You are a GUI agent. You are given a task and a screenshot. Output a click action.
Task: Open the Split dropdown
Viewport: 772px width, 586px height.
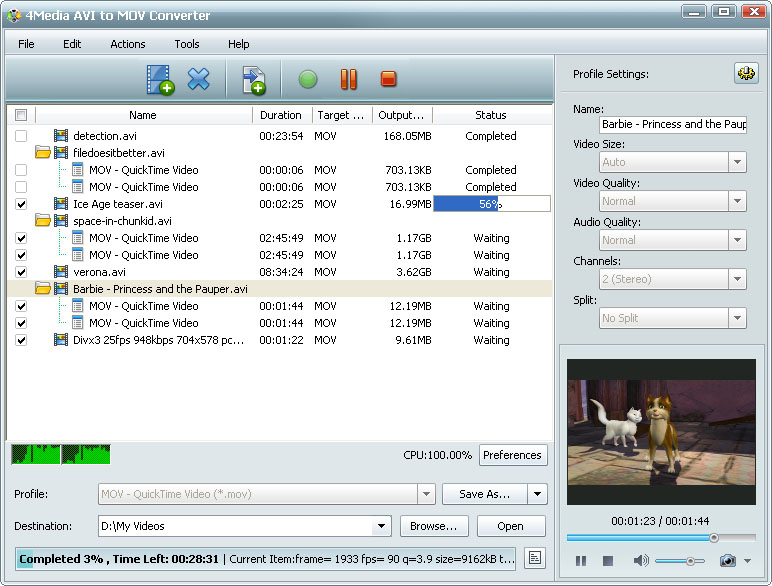click(x=737, y=318)
